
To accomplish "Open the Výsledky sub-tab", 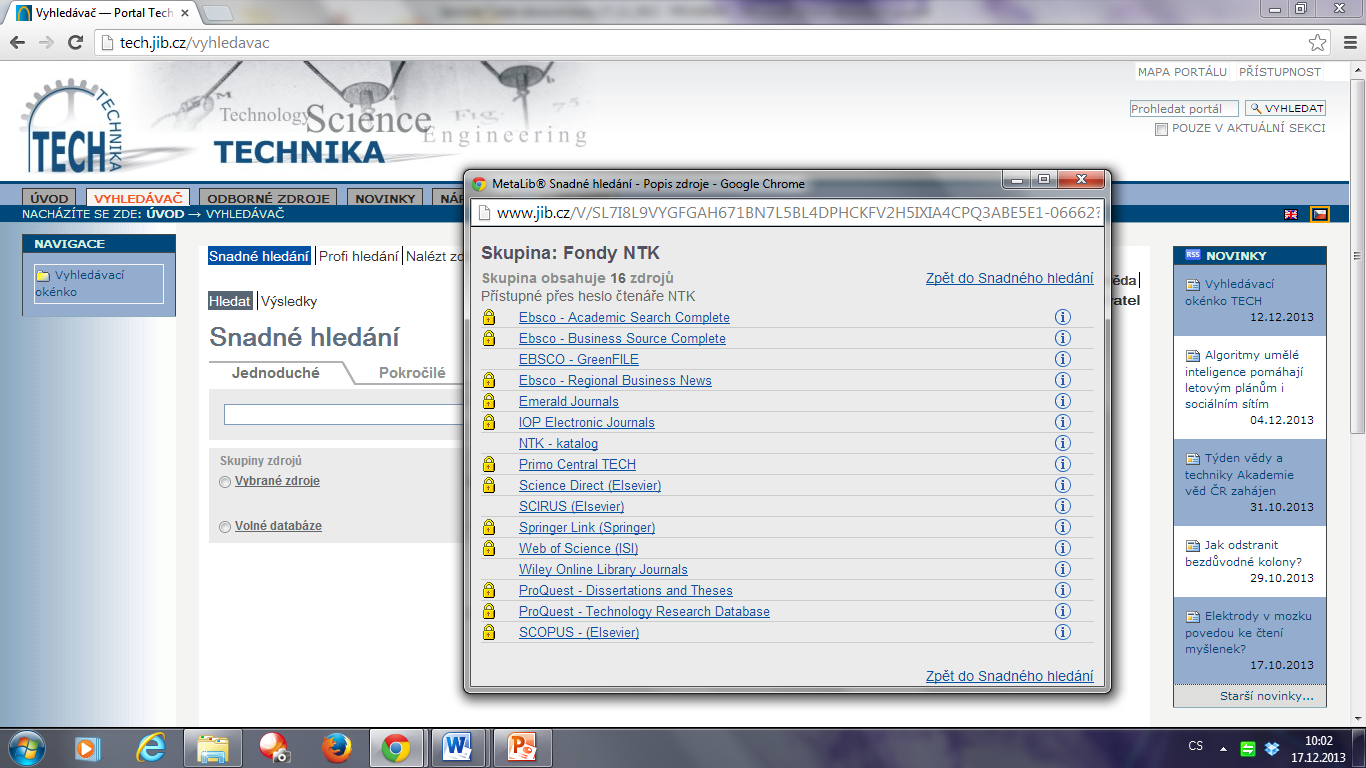I will point(289,301).
